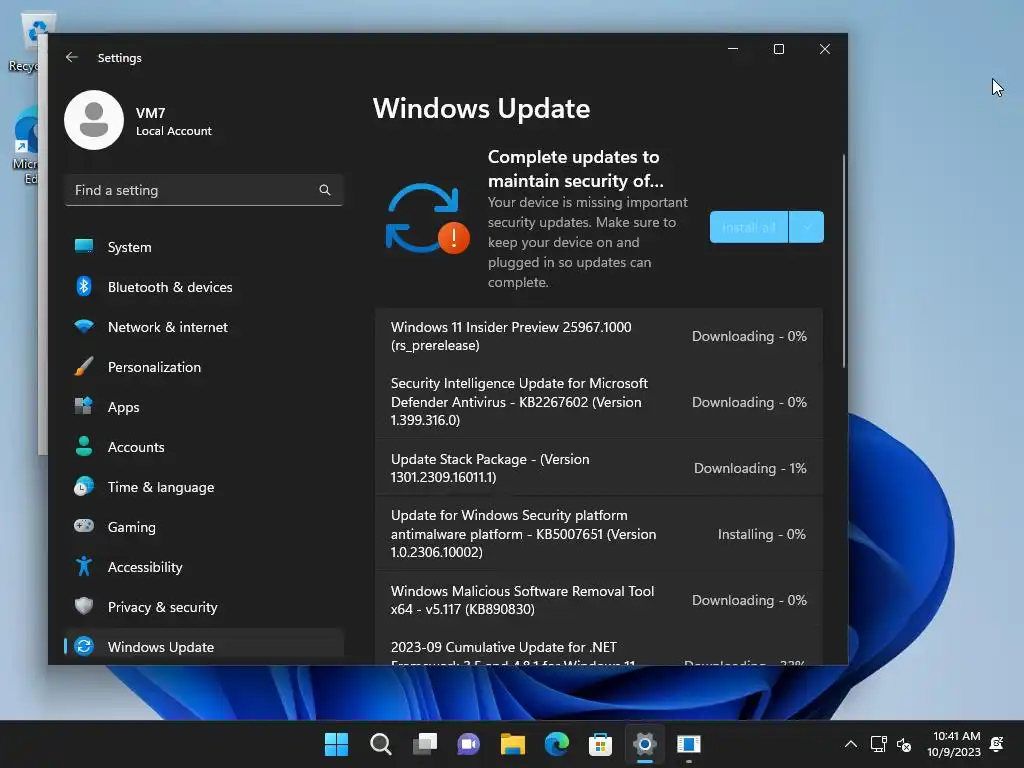
Task: Open network status tray icon
Action: click(878, 744)
